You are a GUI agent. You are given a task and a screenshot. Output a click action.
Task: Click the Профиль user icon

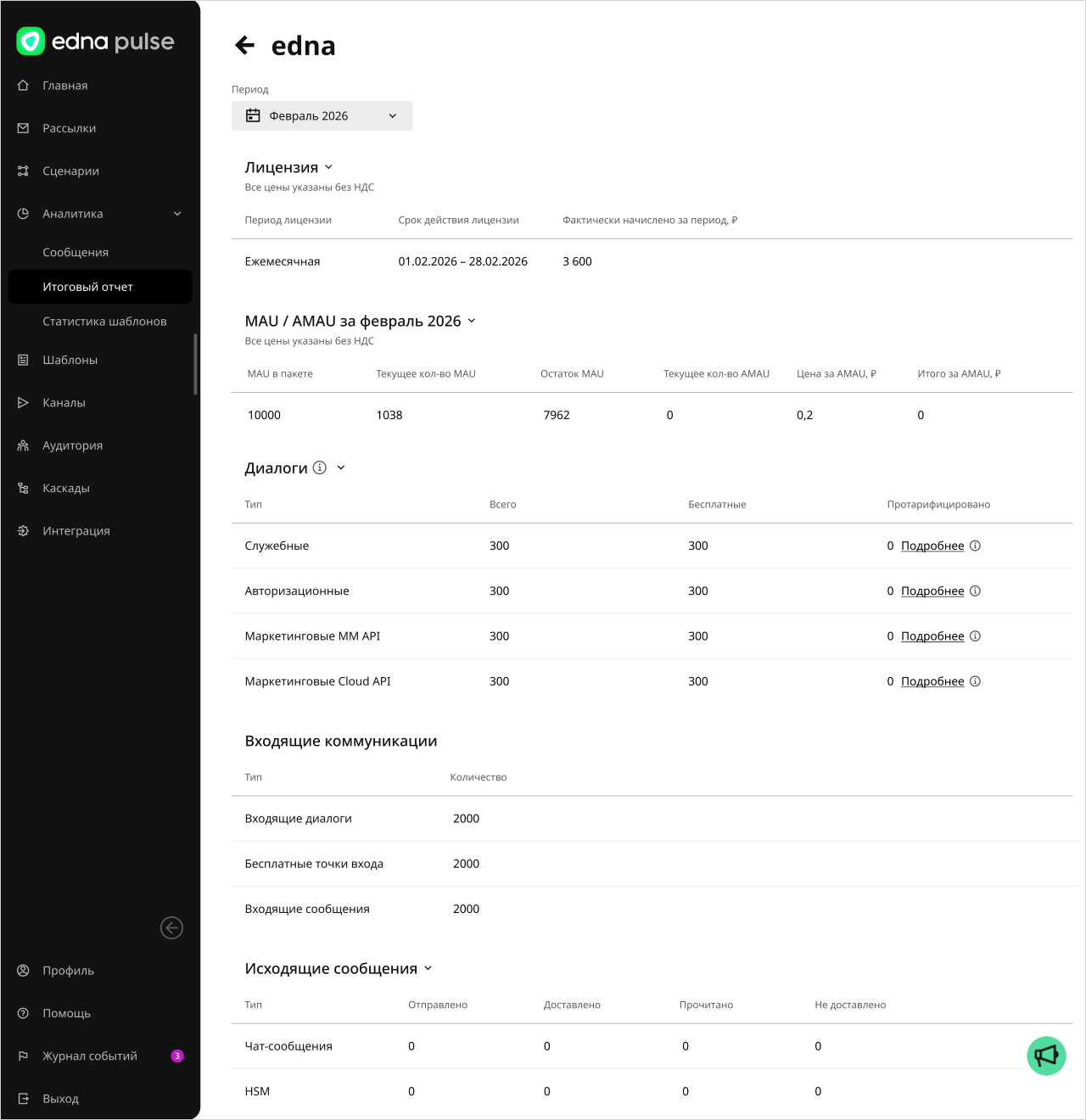pos(24,971)
